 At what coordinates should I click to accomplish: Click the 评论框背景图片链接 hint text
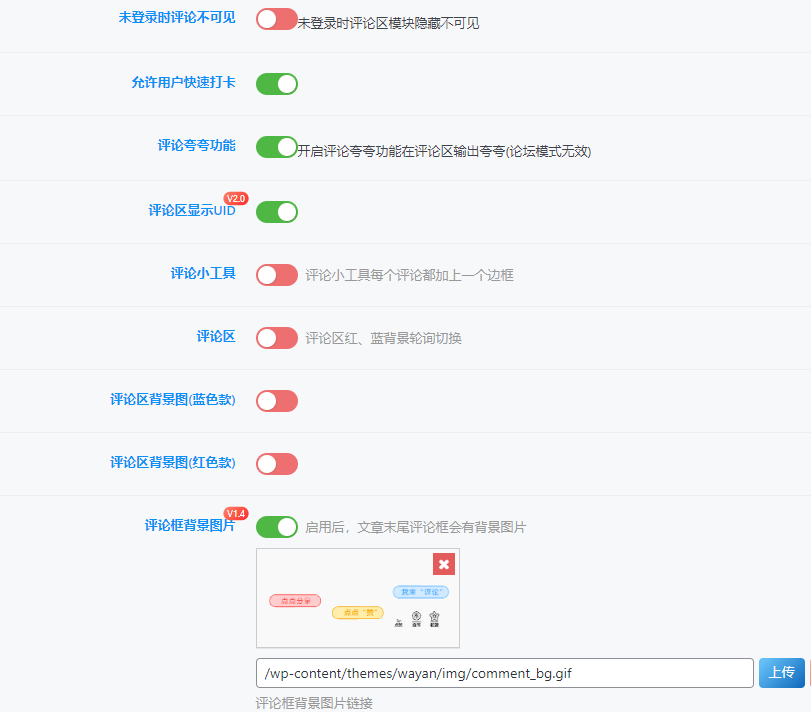(x=314, y=703)
